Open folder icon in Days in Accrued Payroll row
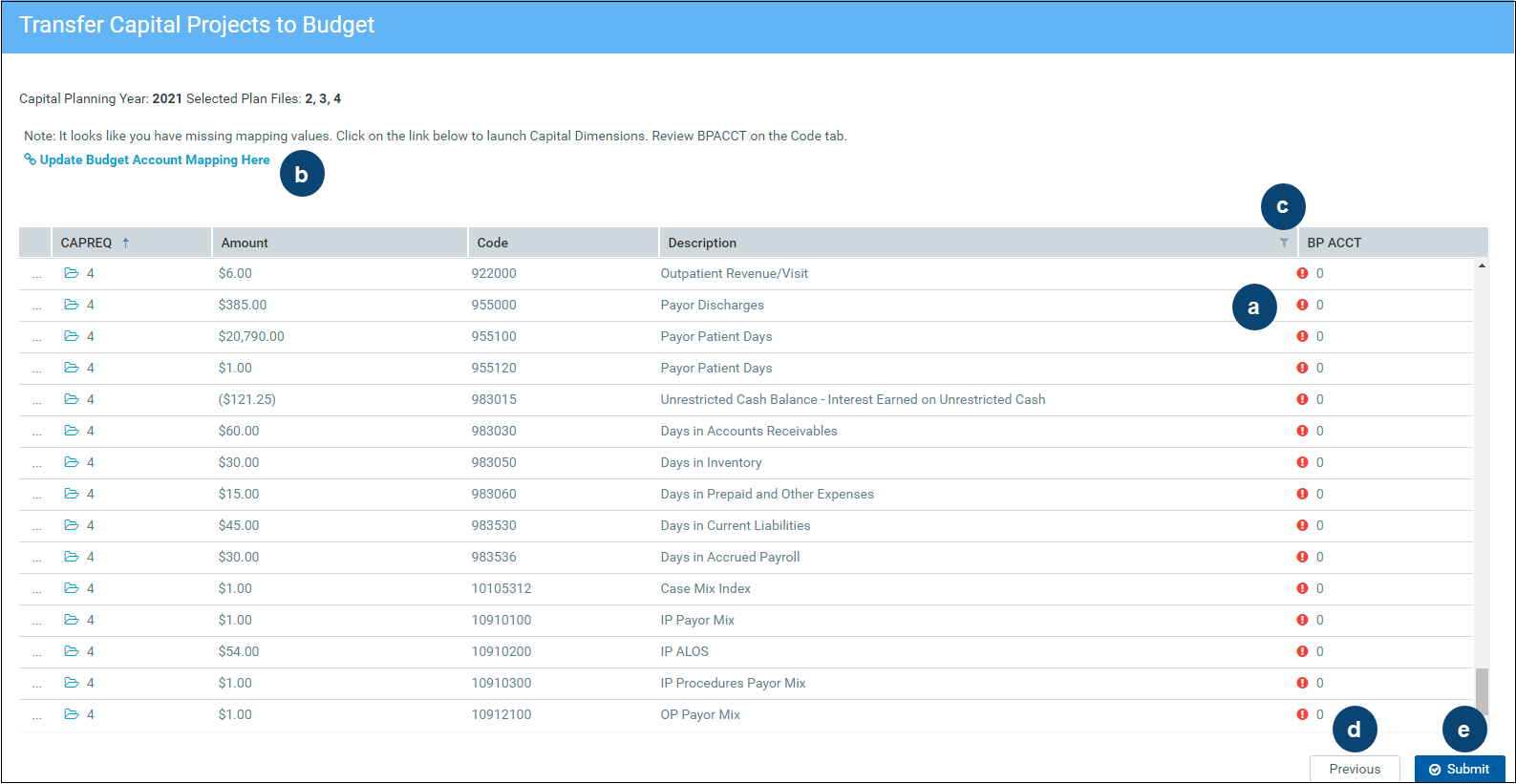This screenshot has height=784, width=1516. coord(72,557)
